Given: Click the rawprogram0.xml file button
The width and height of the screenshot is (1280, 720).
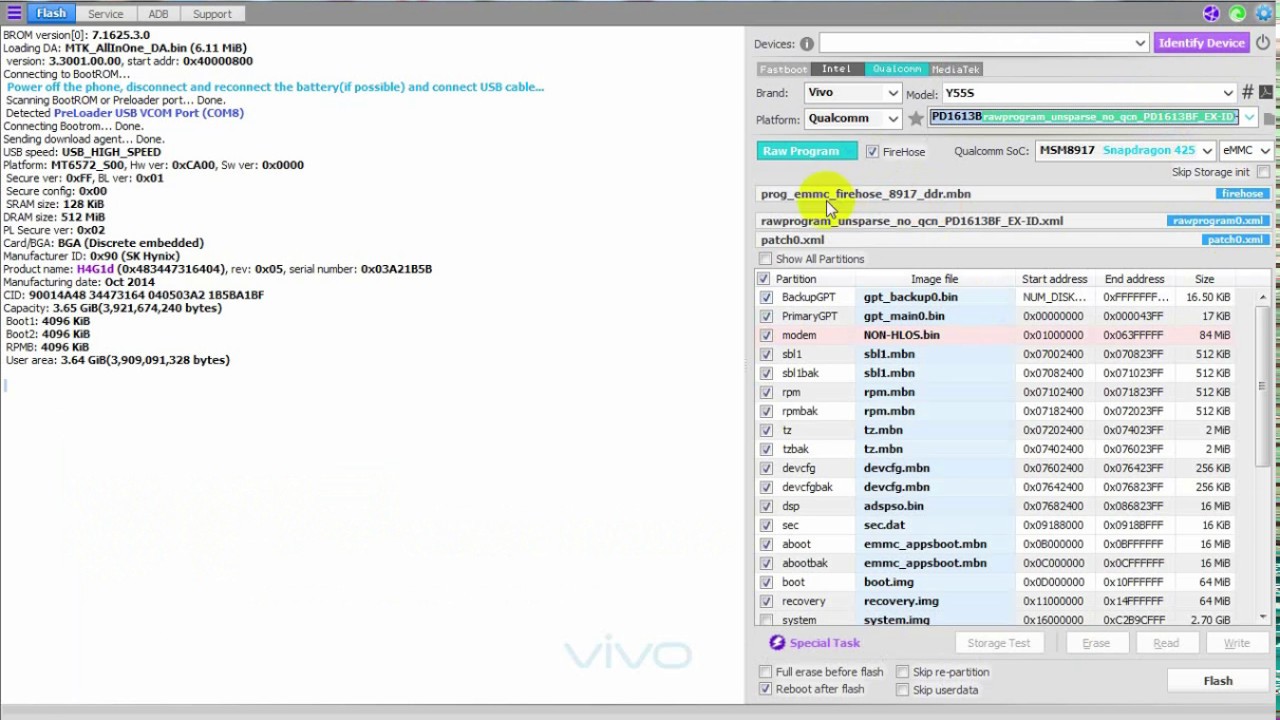Looking at the screenshot, I should (1218, 221).
